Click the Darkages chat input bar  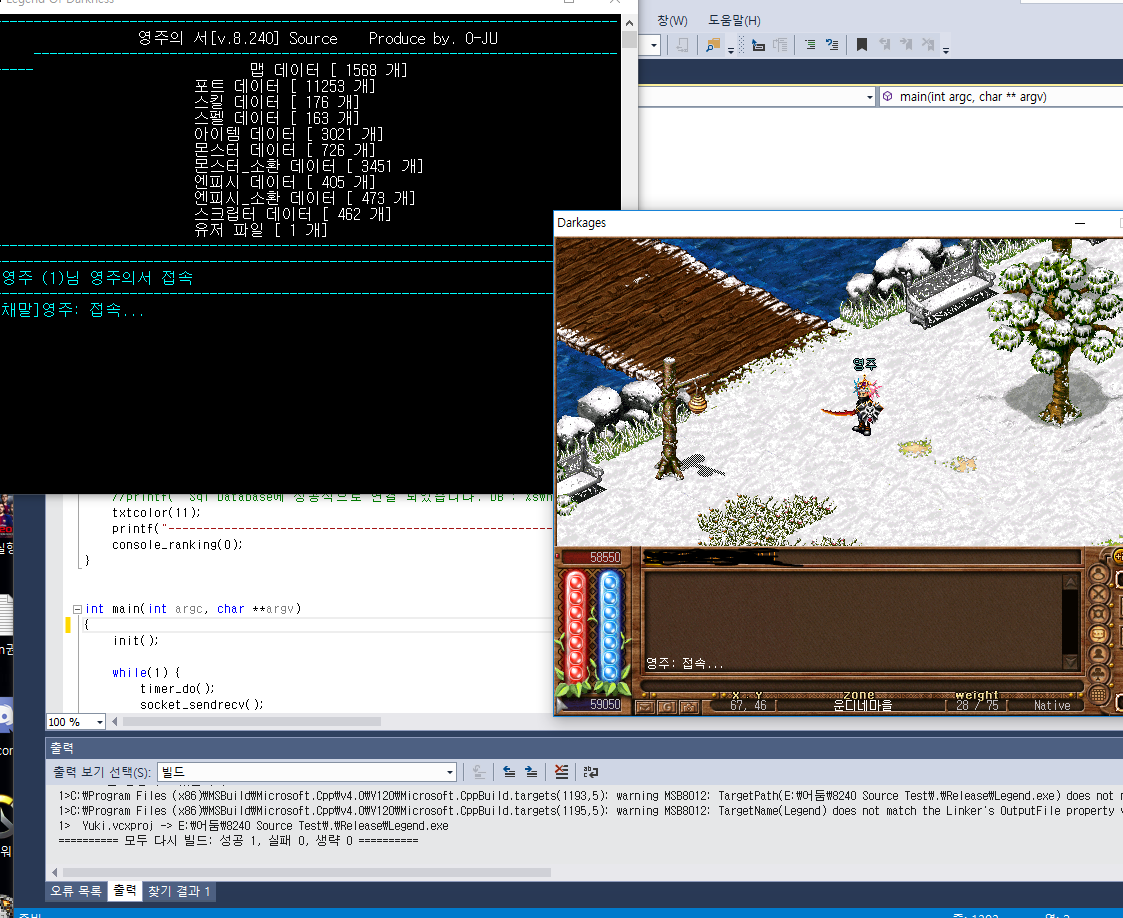[861, 686]
